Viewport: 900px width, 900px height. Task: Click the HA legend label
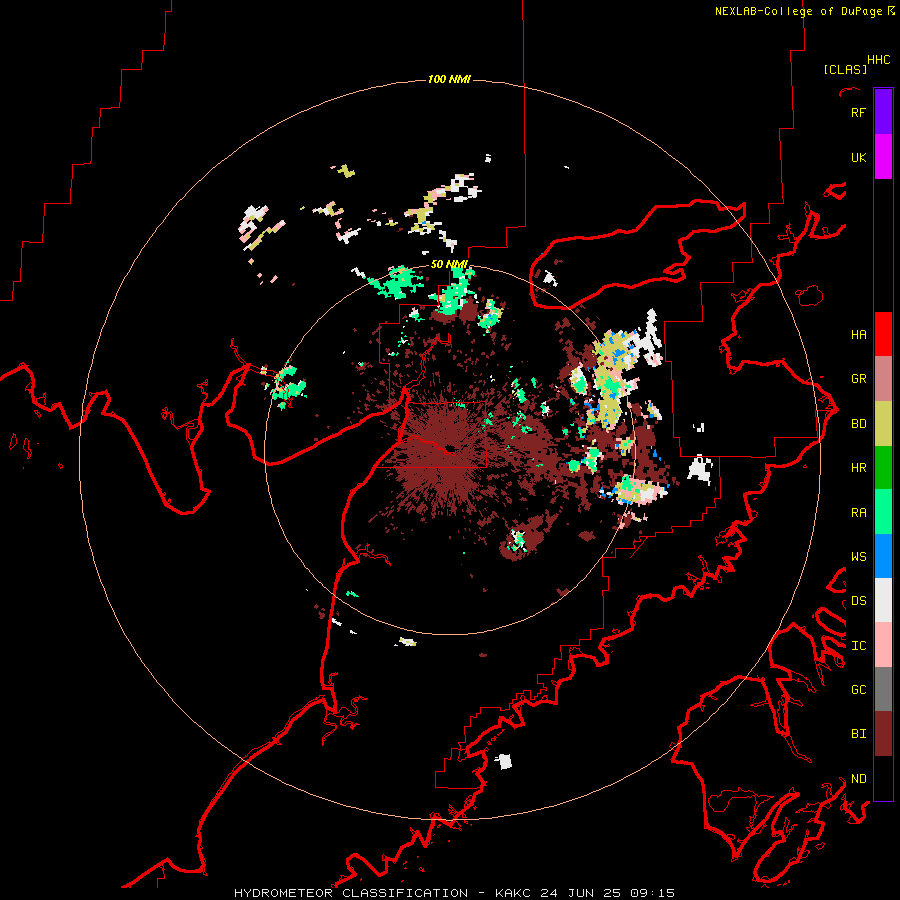(858, 335)
